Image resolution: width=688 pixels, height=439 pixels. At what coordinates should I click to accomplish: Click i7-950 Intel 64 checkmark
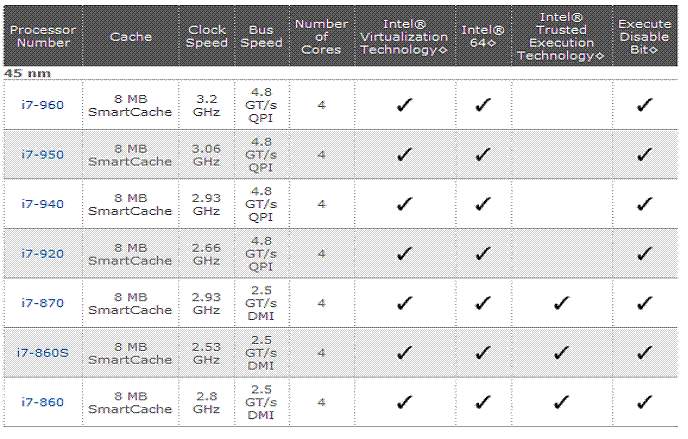(x=483, y=154)
